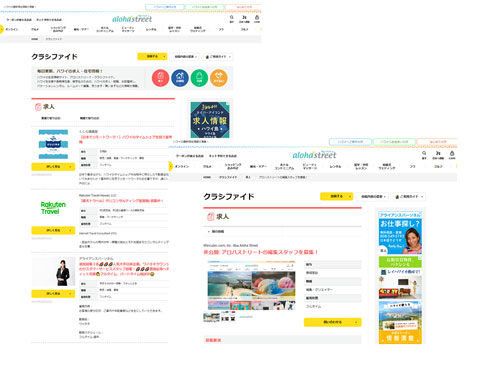
Task: Click aloha street logo on the listing page
Action: pyautogui.click(x=132, y=19)
